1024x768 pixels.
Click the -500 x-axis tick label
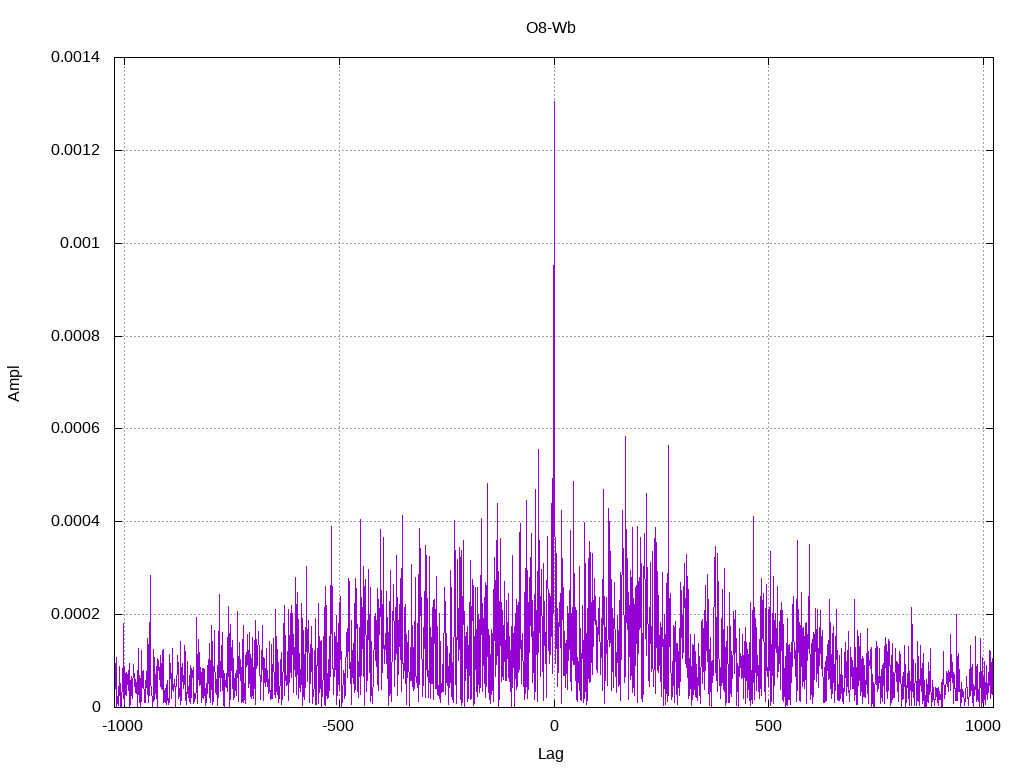coord(338,726)
